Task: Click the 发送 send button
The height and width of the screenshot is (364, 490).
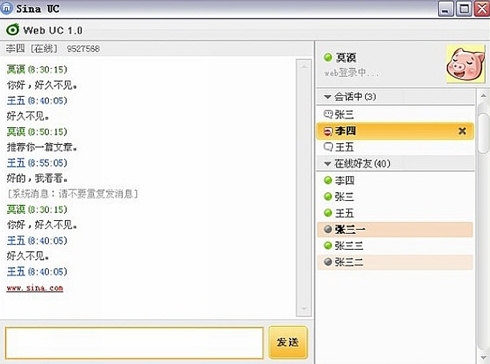Action: pyautogui.click(x=288, y=342)
